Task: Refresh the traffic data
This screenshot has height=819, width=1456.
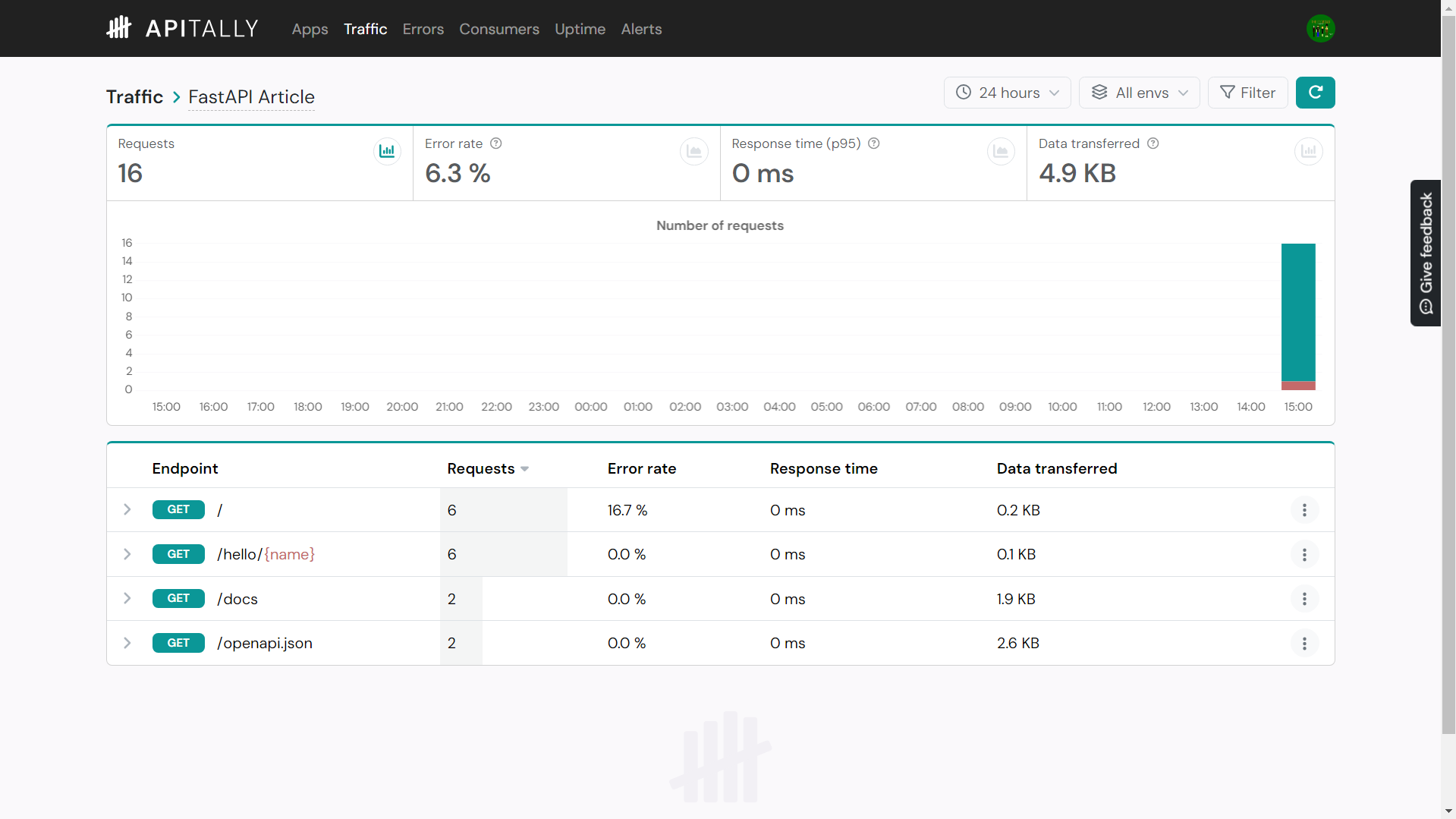Action: pos(1316,92)
